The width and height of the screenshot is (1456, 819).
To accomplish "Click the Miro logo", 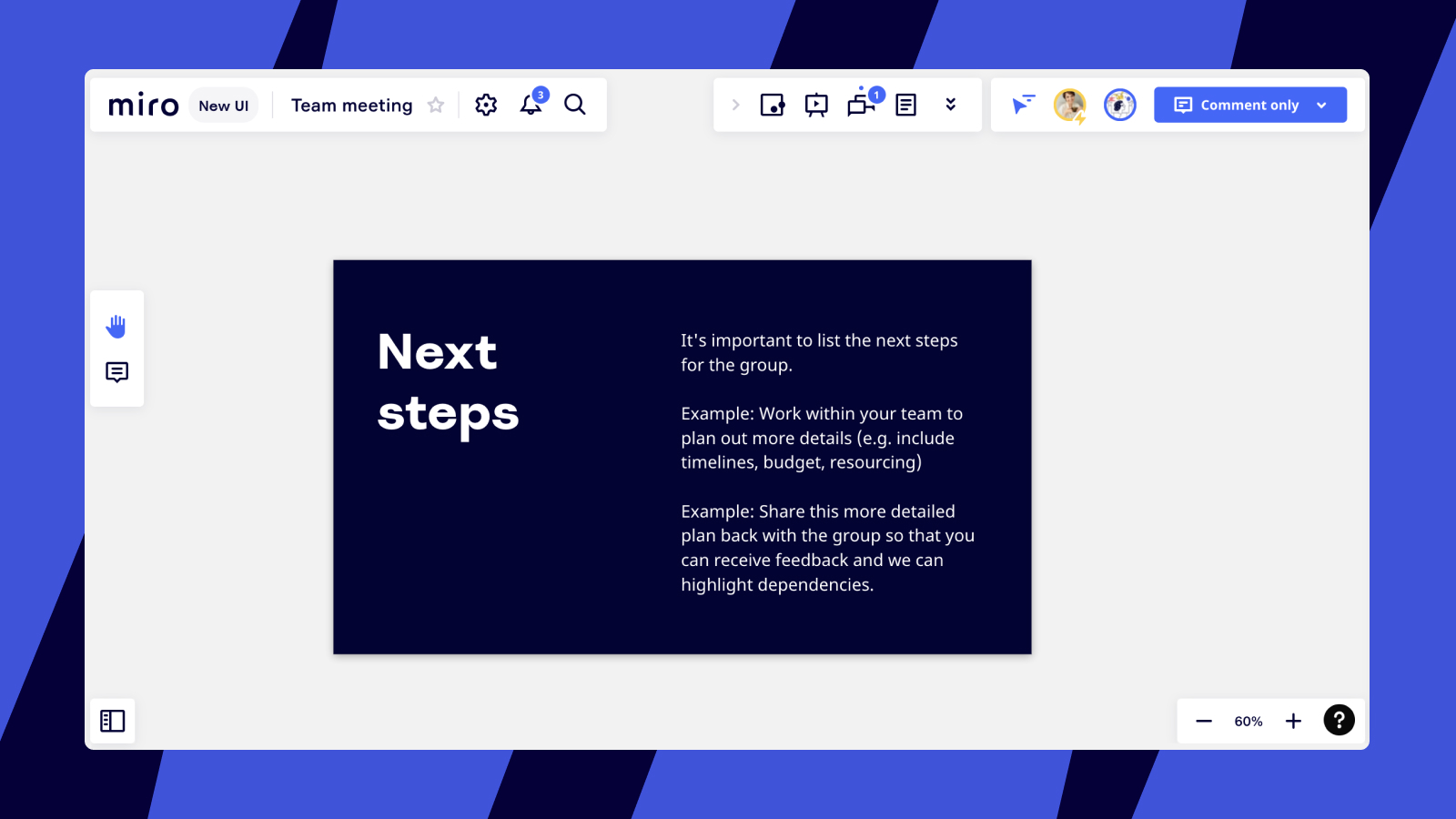I will coord(143,106).
